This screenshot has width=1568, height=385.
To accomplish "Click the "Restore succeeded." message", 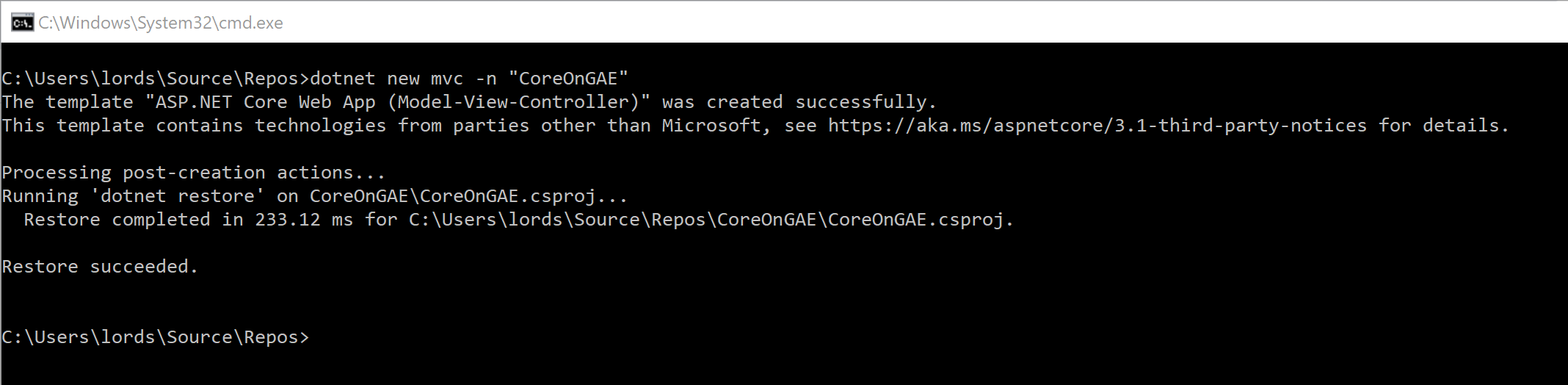I will [100, 267].
